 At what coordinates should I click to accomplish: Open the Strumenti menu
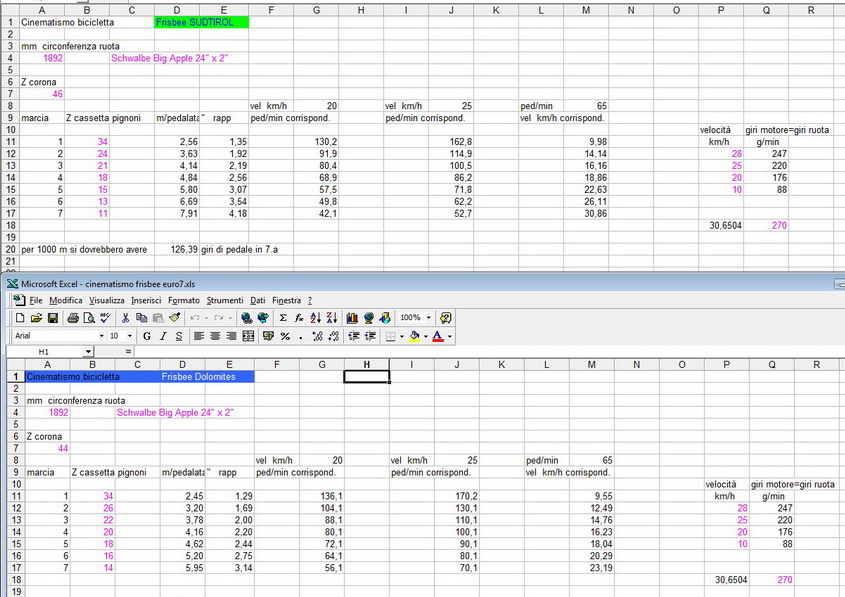225,300
